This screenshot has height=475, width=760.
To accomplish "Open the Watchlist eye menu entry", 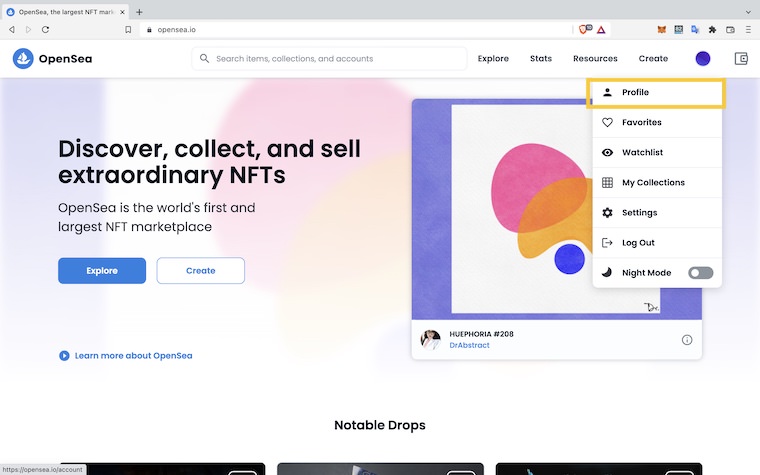I will pos(642,152).
